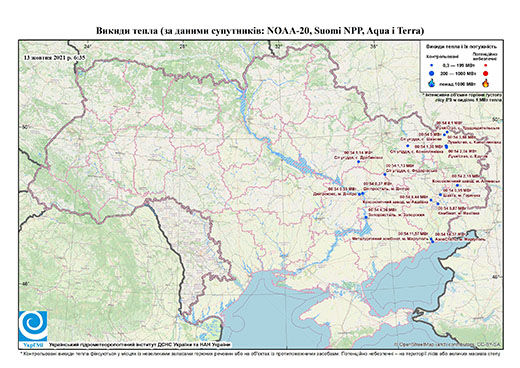
Task: Click the OpenStreetMap contributors attribution
Action: [447, 344]
